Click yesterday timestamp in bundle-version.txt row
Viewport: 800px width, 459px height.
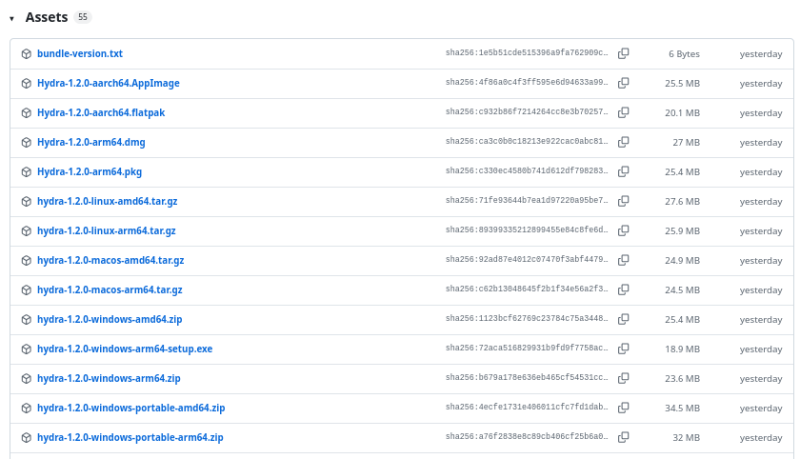click(x=761, y=54)
